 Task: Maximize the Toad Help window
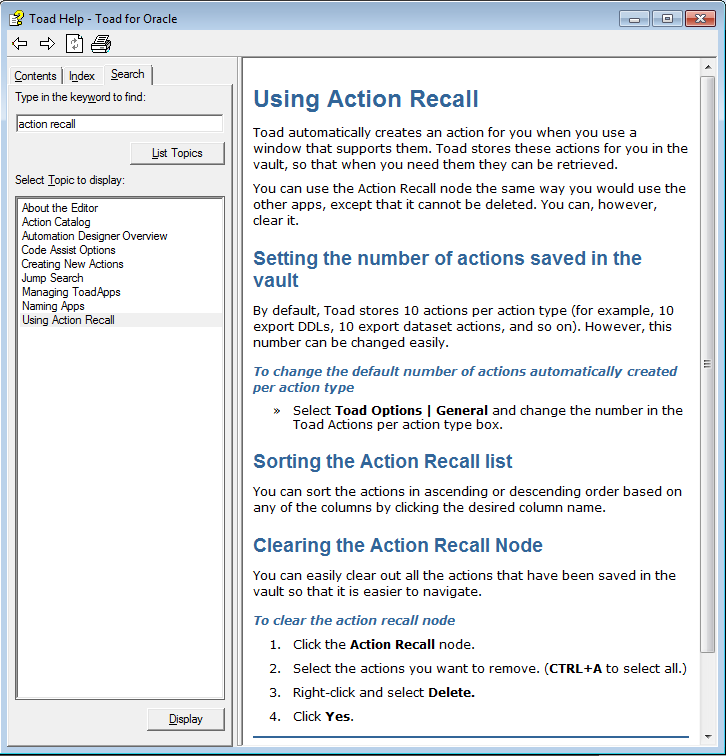point(667,19)
